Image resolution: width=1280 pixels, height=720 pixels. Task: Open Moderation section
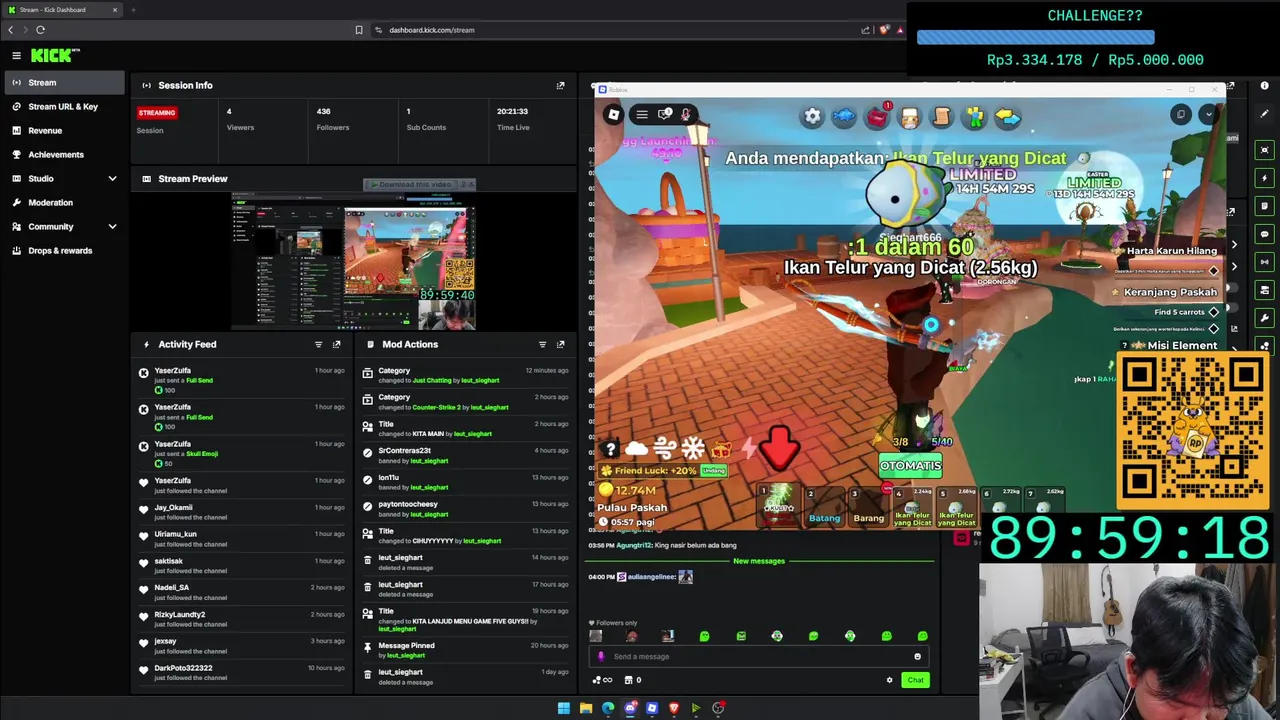65,203
